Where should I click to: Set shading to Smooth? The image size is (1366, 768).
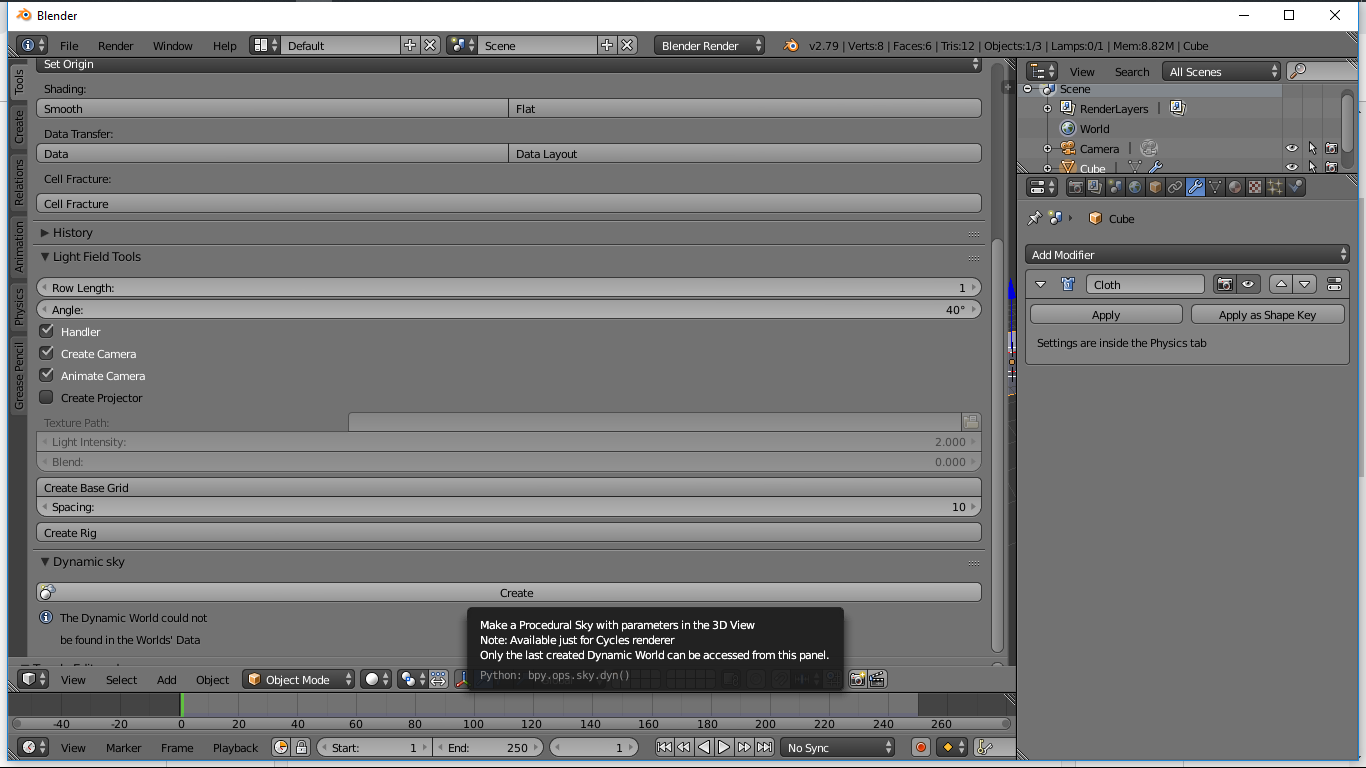click(x=272, y=108)
